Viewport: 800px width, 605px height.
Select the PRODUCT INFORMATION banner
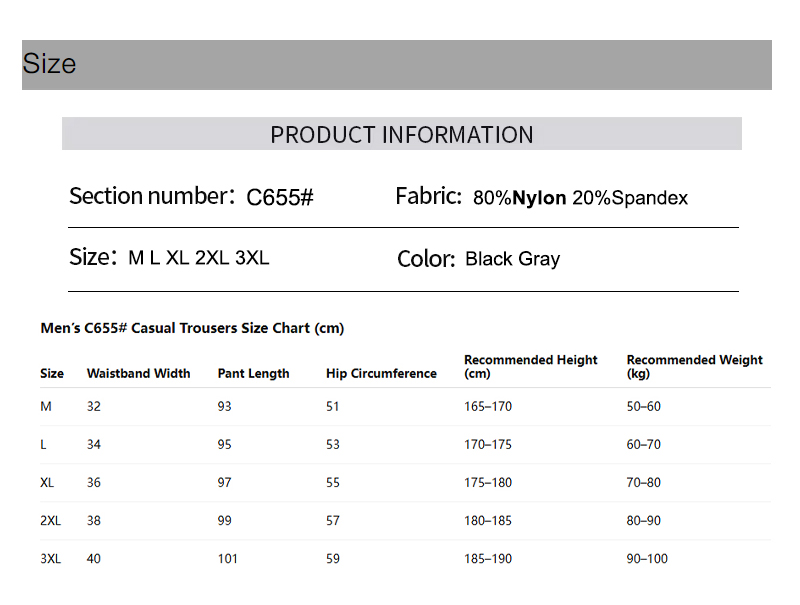pyautogui.click(x=402, y=134)
